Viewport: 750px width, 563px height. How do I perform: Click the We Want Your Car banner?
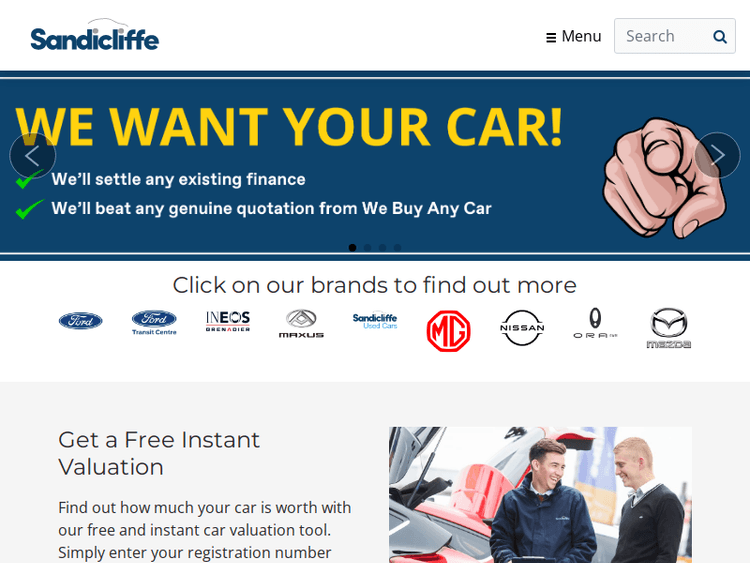pos(375,166)
